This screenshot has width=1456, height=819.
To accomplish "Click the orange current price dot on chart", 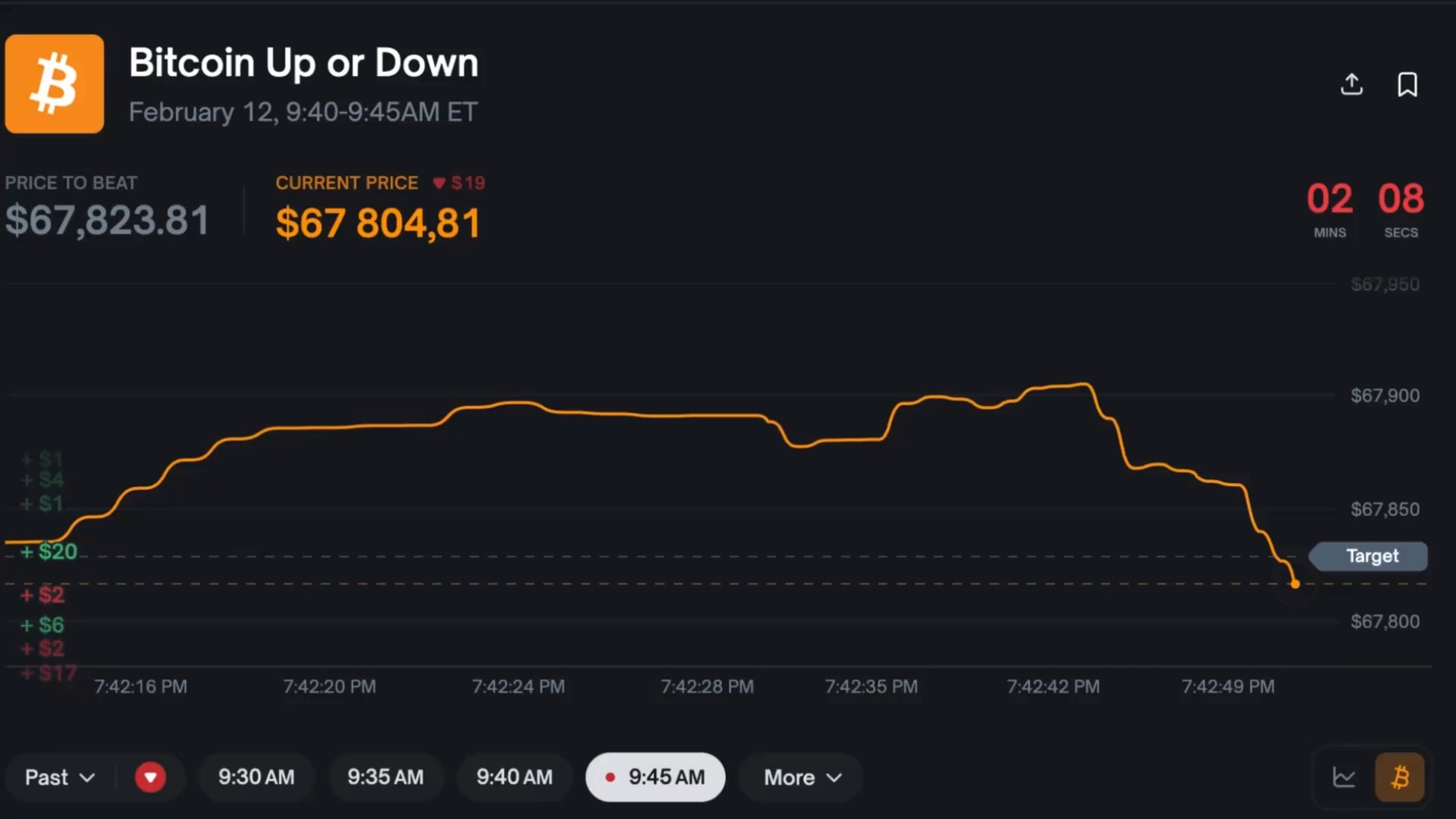I will (x=1295, y=584).
